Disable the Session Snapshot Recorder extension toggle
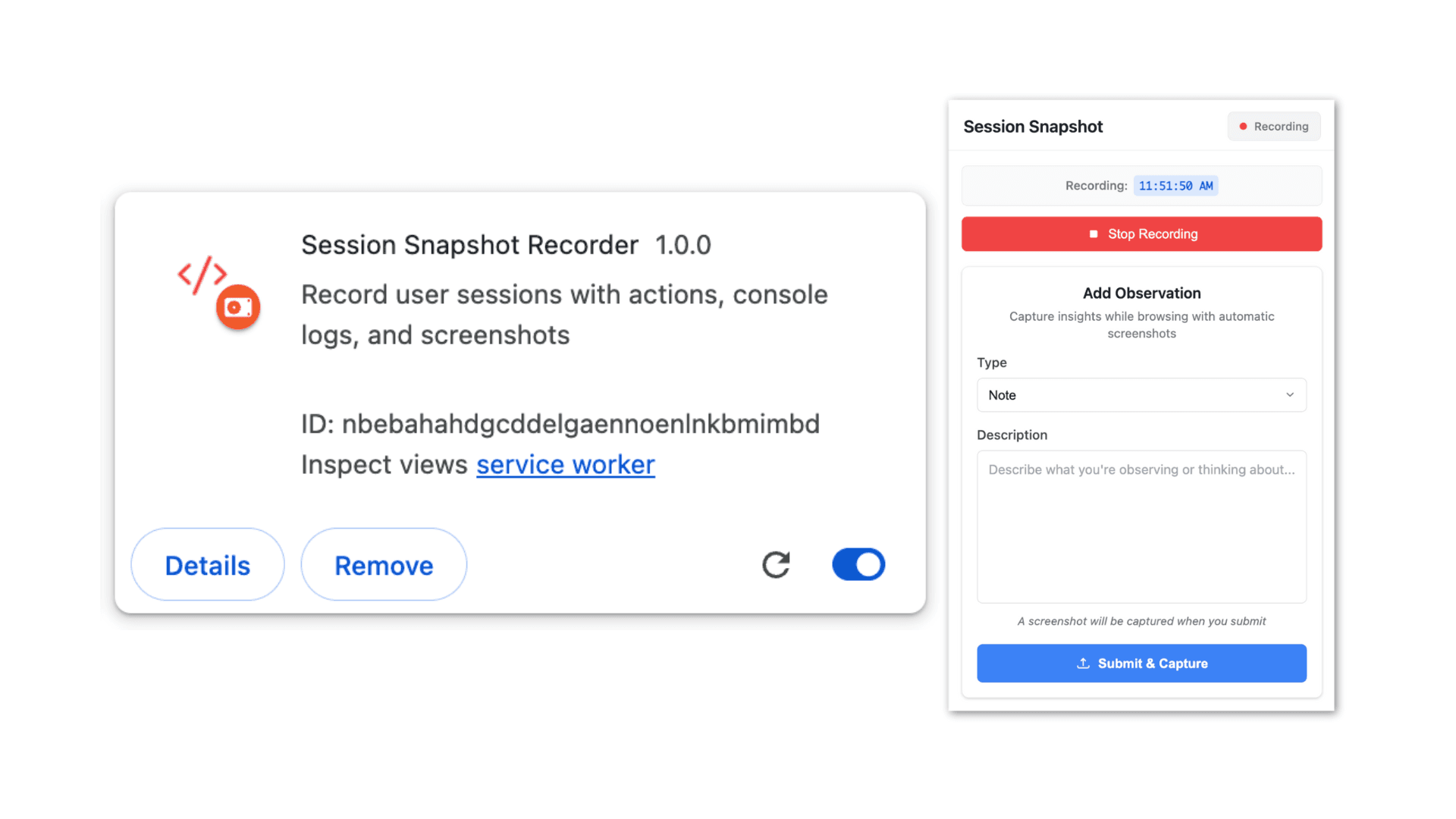The width and height of the screenshot is (1456, 819). pos(858,564)
